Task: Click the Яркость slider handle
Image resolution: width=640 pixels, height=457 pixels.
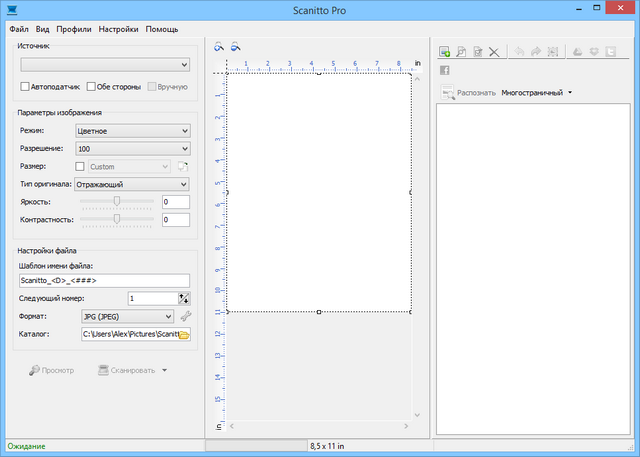Action: [117, 201]
